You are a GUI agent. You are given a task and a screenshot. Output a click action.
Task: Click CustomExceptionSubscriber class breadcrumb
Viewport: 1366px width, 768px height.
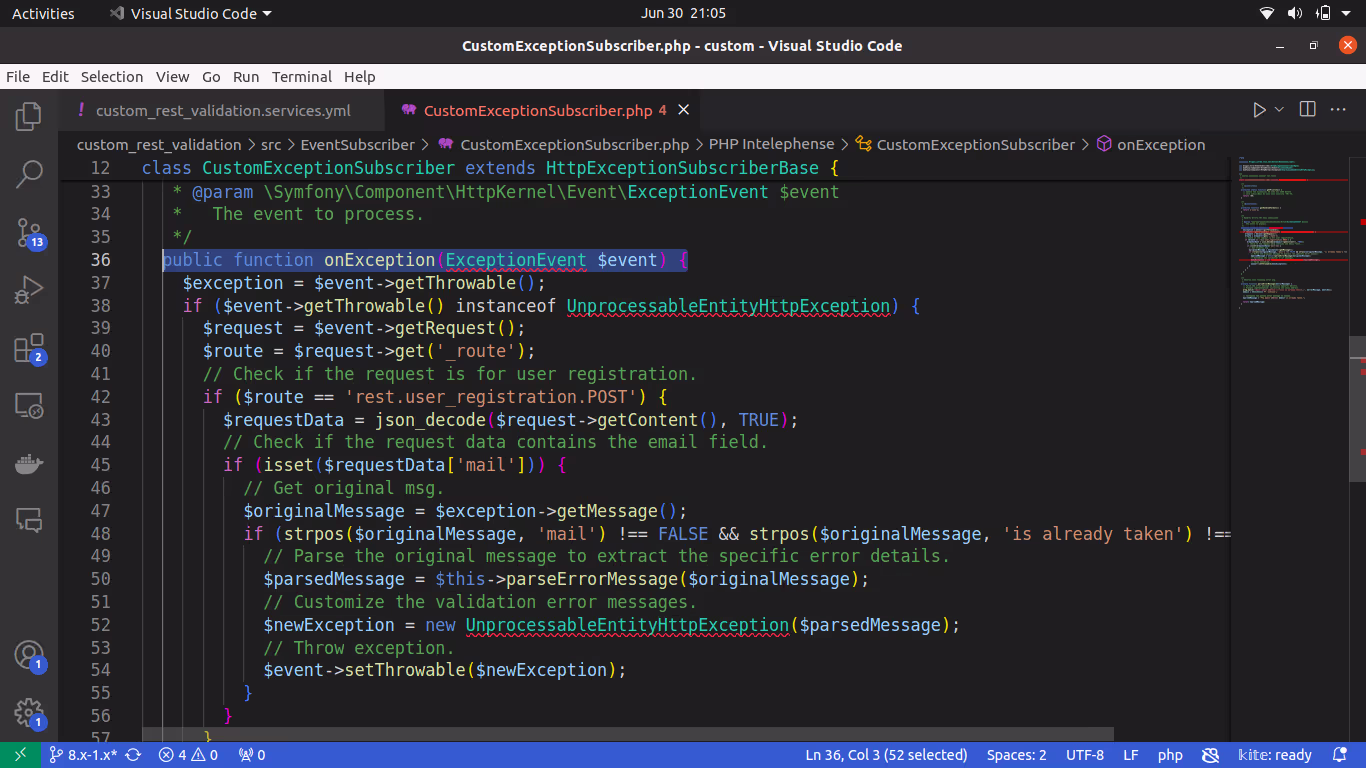[965, 144]
